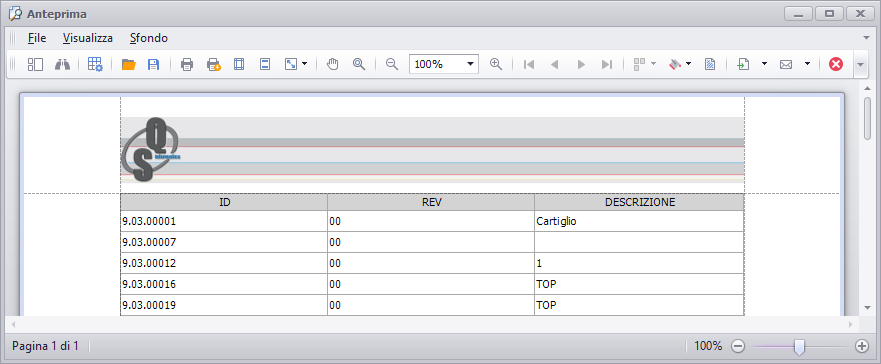Click the cell 9.03.00019

tap(224, 305)
